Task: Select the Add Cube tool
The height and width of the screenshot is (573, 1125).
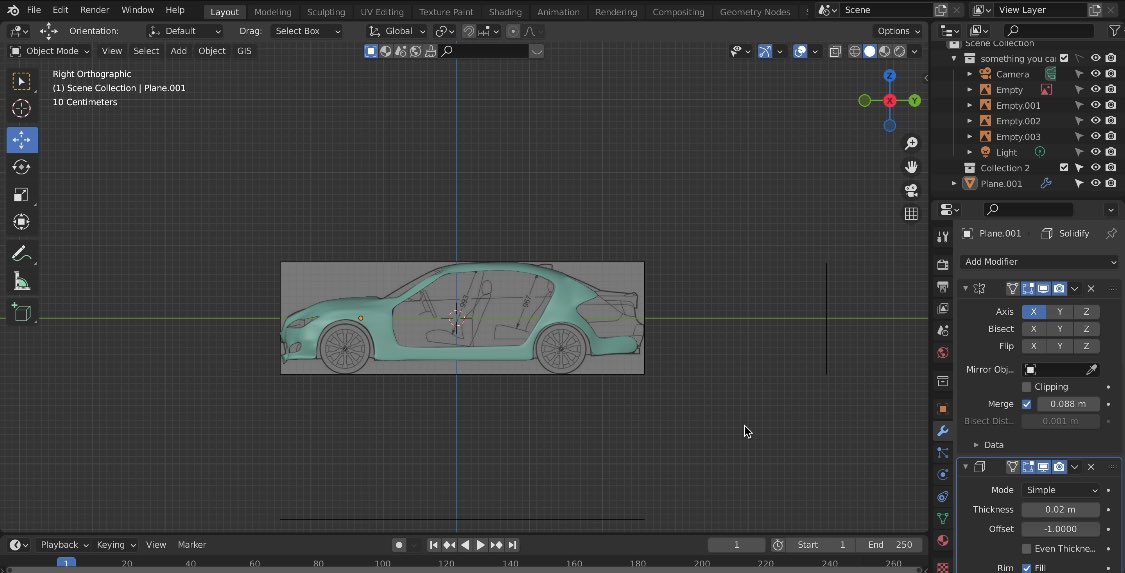Action: pos(22,313)
